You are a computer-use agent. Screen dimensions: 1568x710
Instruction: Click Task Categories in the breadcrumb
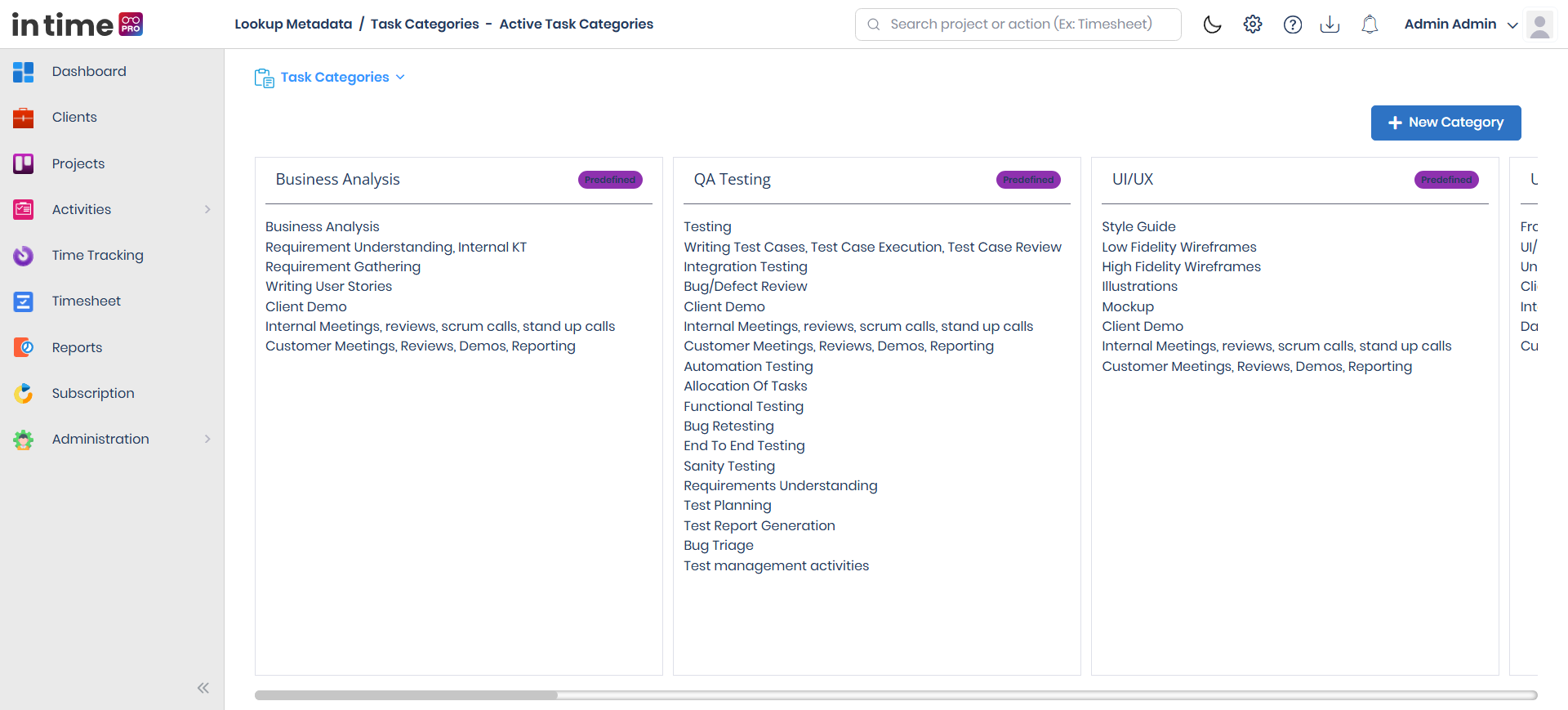pos(425,24)
